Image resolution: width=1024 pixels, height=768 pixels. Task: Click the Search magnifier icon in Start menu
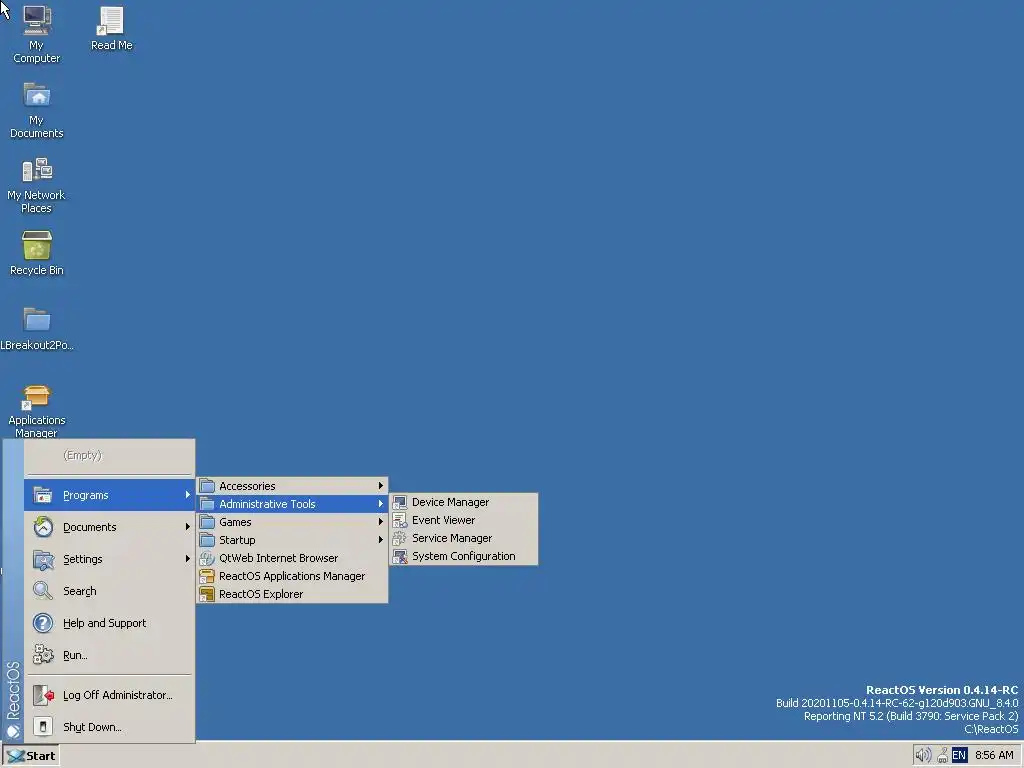pyautogui.click(x=43, y=591)
